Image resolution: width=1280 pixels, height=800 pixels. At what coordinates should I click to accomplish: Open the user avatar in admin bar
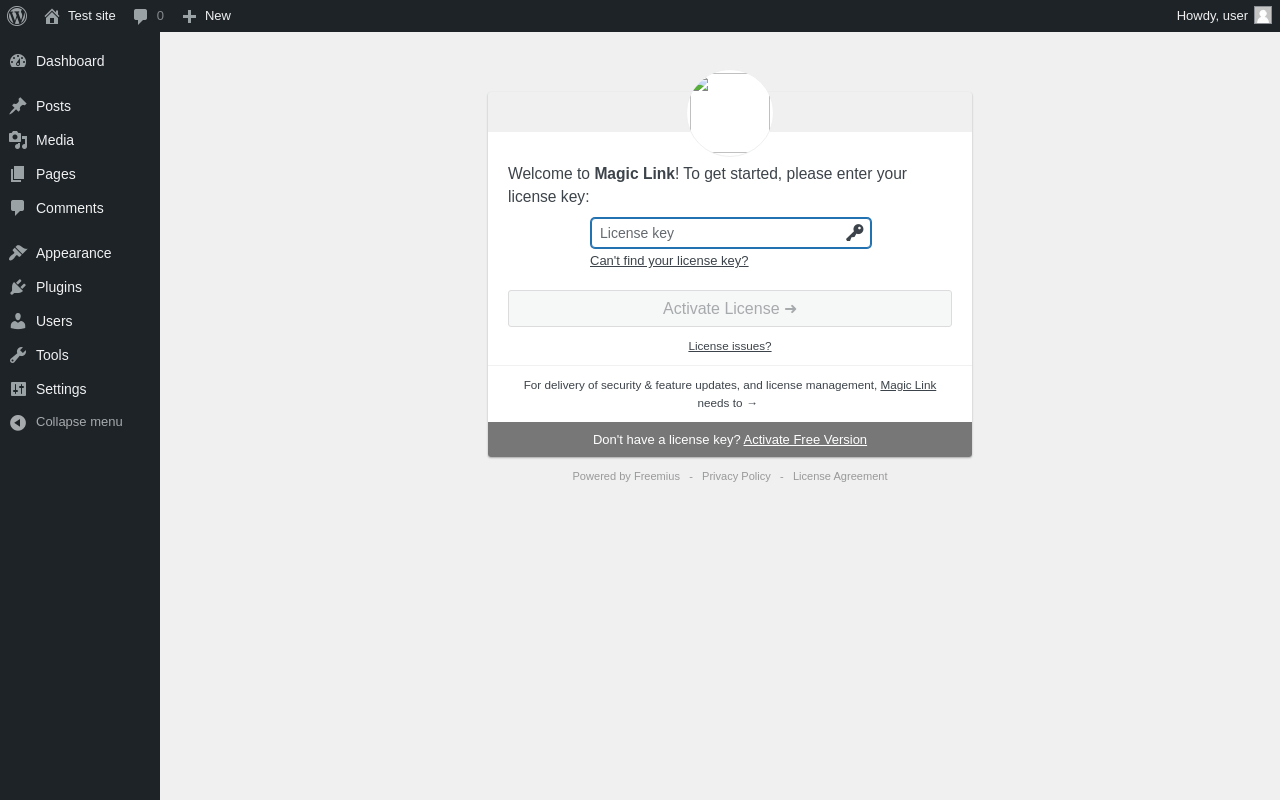[1263, 16]
